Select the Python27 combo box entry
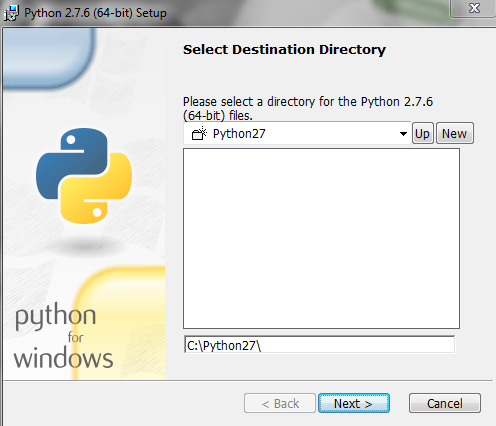The image size is (496, 426). click(x=297, y=134)
